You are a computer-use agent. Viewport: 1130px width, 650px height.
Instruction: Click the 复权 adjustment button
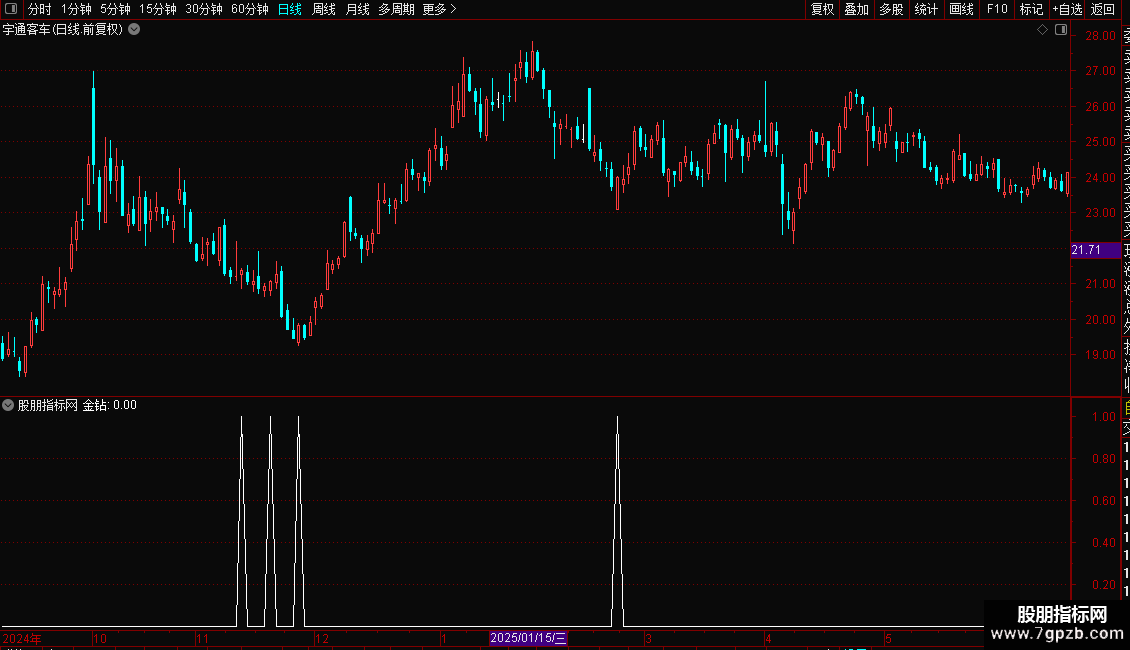coord(822,9)
